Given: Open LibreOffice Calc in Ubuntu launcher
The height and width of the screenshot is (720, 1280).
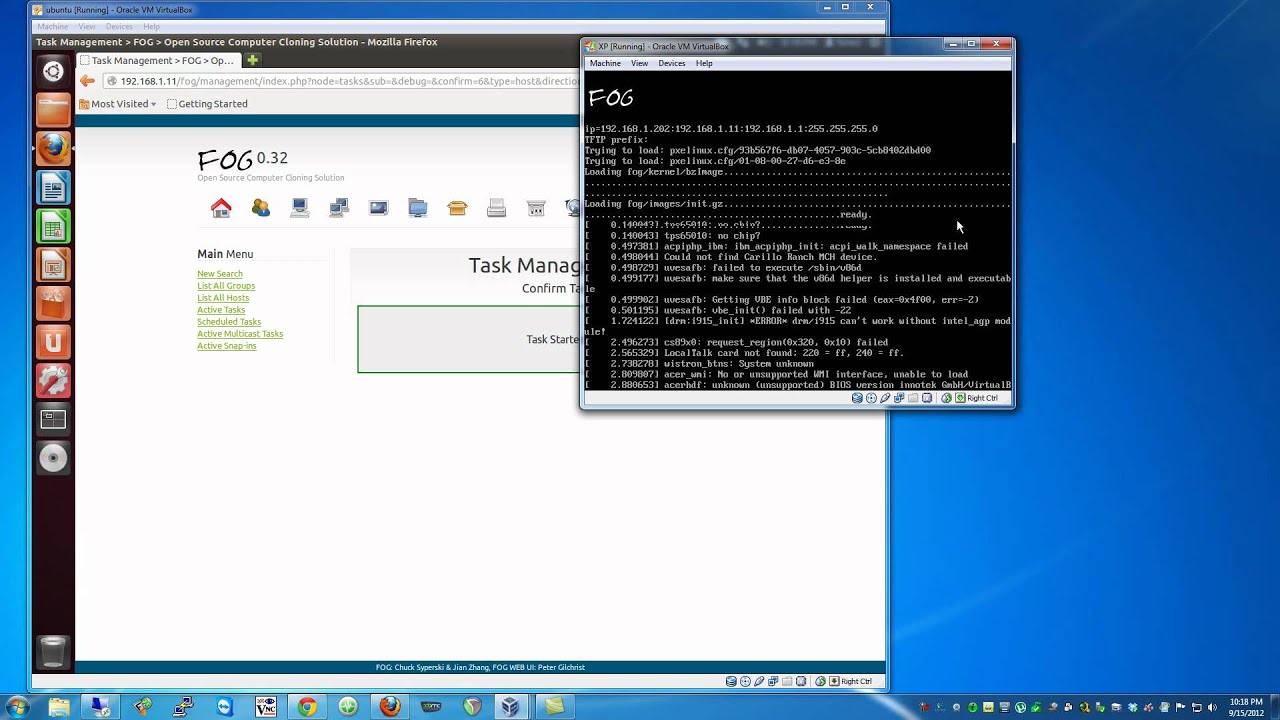Looking at the screenshot, I should (x=53, y=226).
